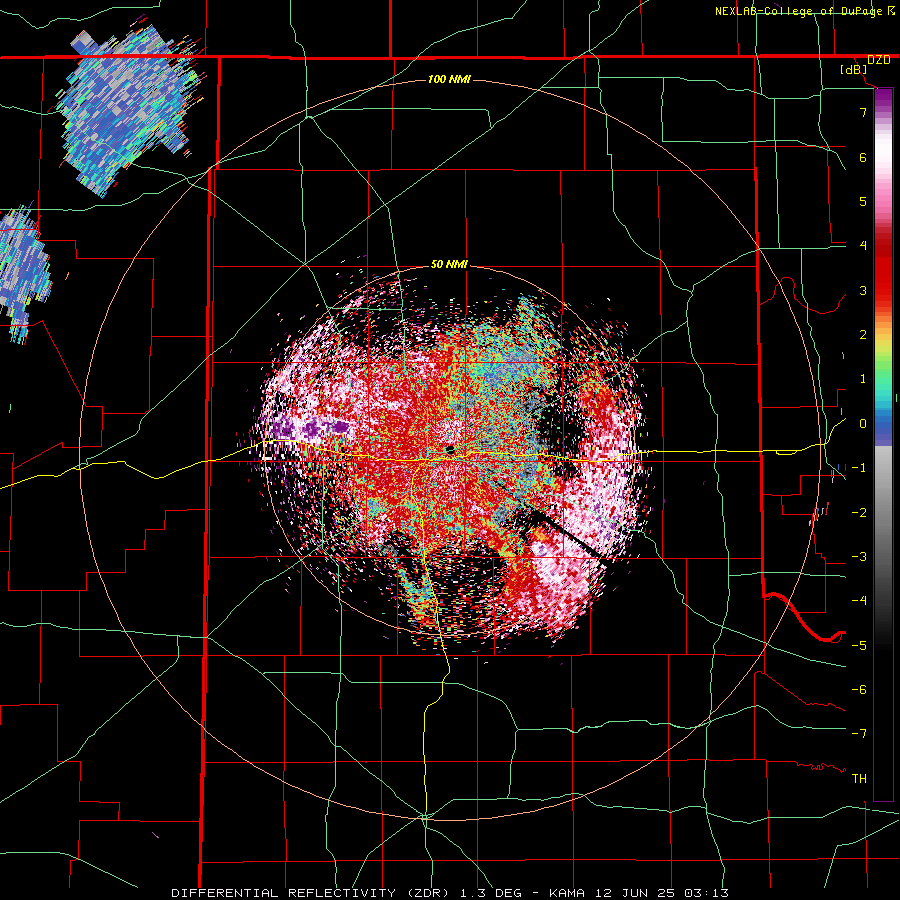Click the "-4" value on the color scale
The height and width of the screenshot is (900, 900).
pos(859,601)
